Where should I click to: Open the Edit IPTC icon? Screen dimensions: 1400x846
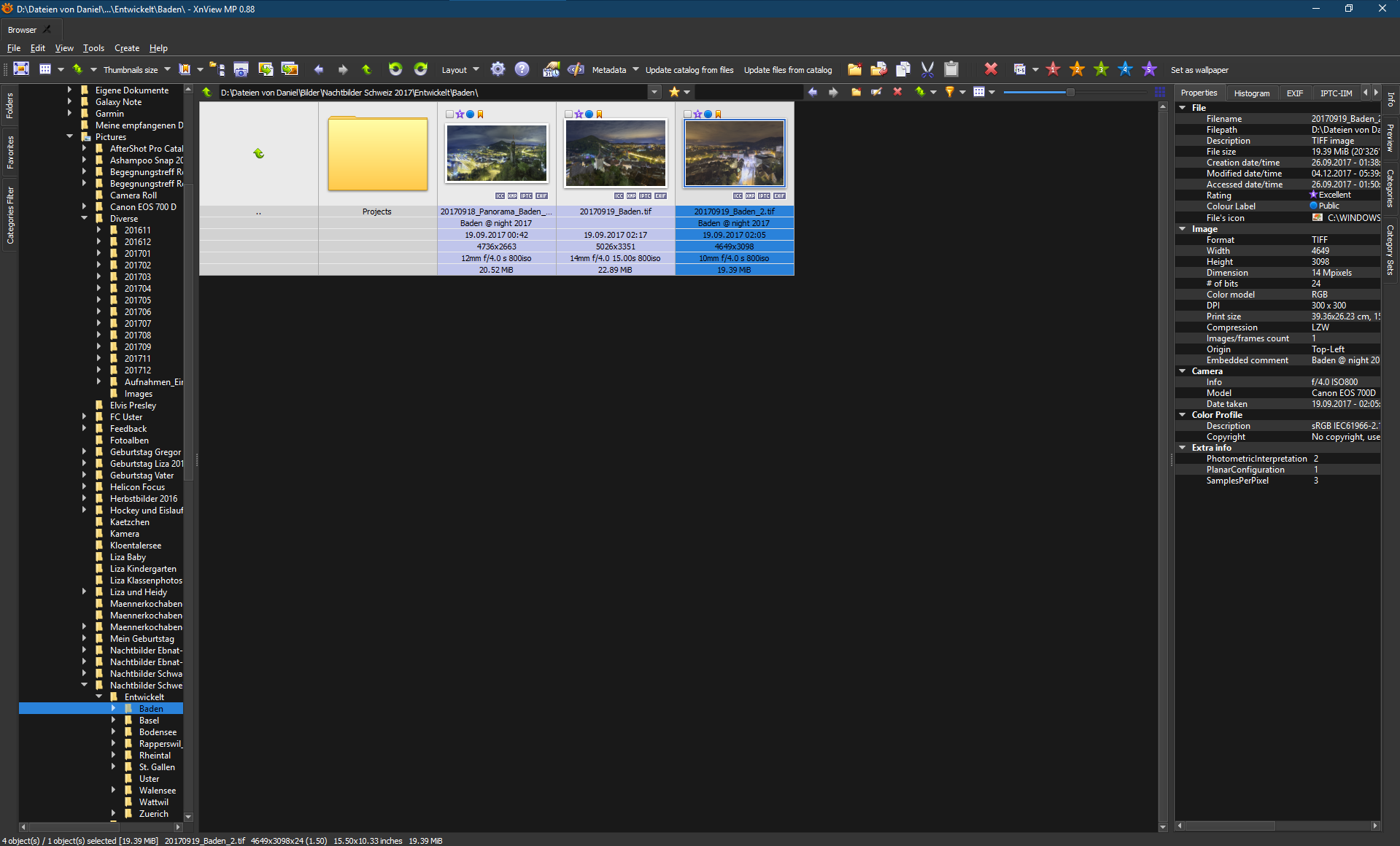[x=576, y=69]
